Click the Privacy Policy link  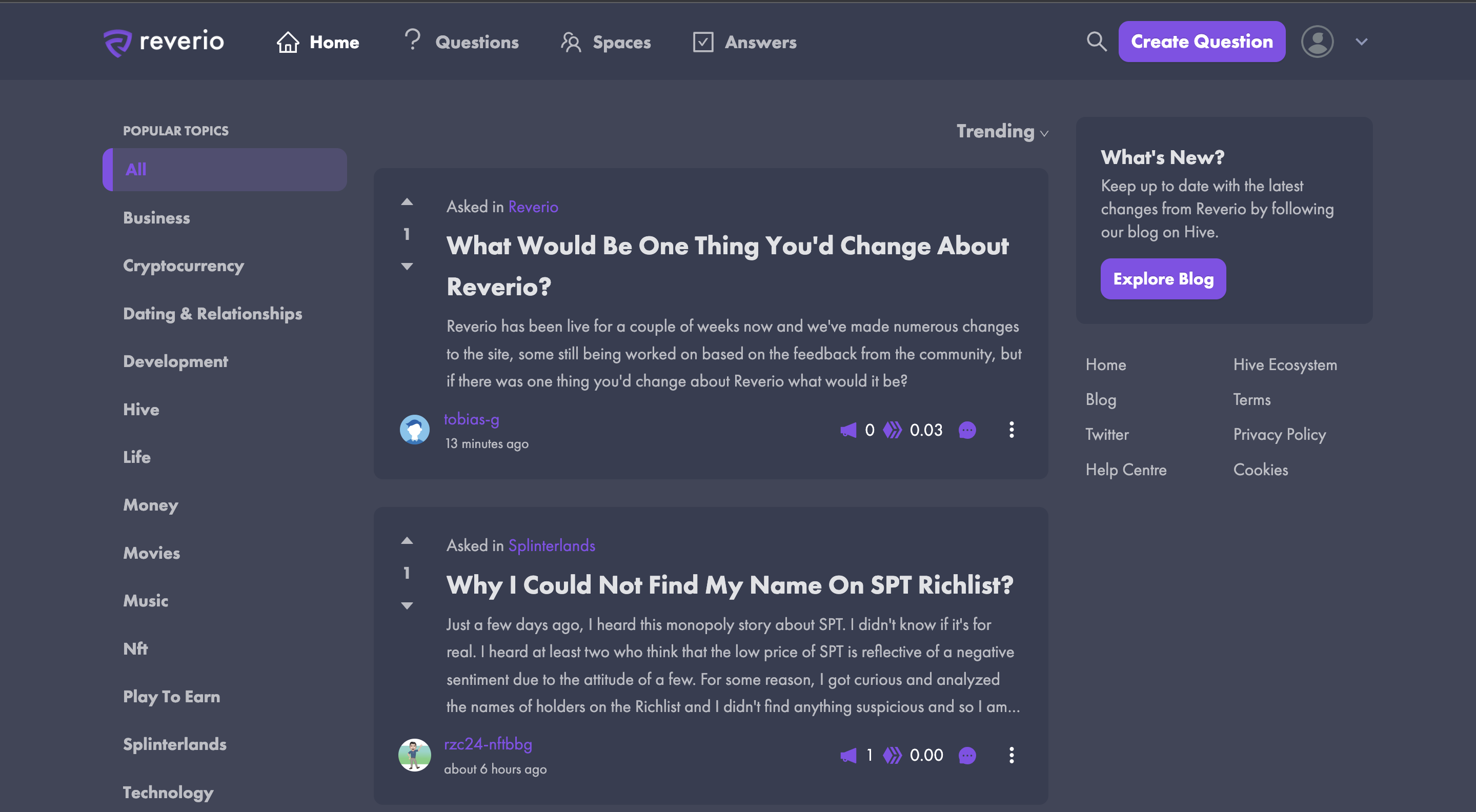point(1280,434)
